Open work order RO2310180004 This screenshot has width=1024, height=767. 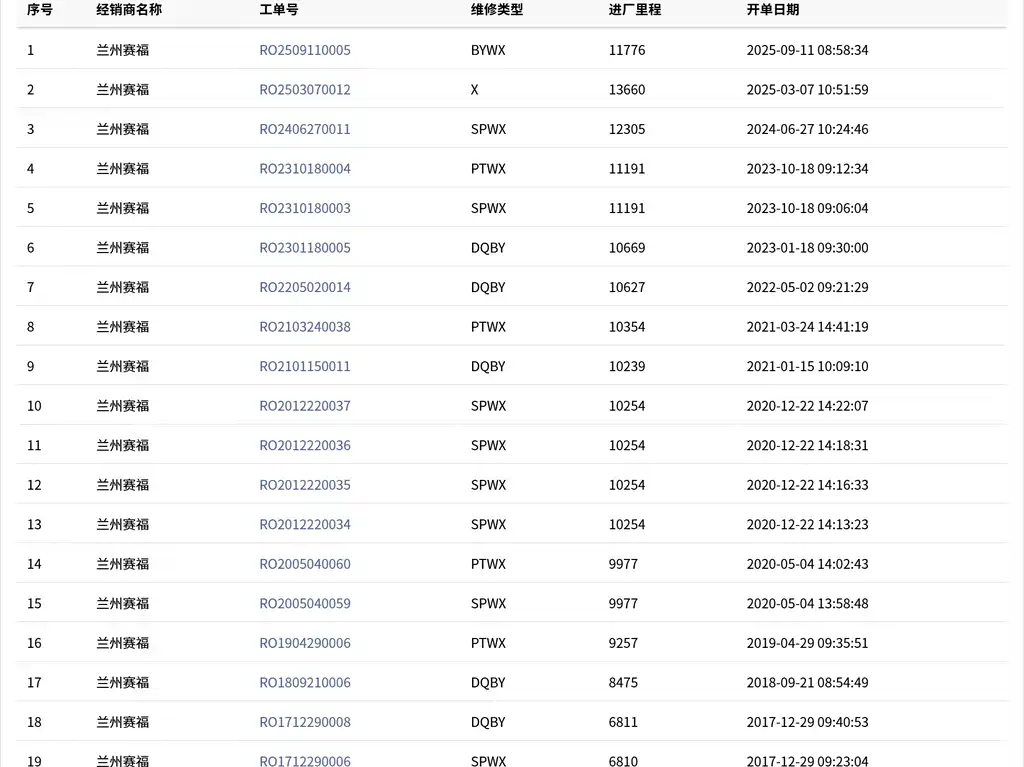click(305, 169)
